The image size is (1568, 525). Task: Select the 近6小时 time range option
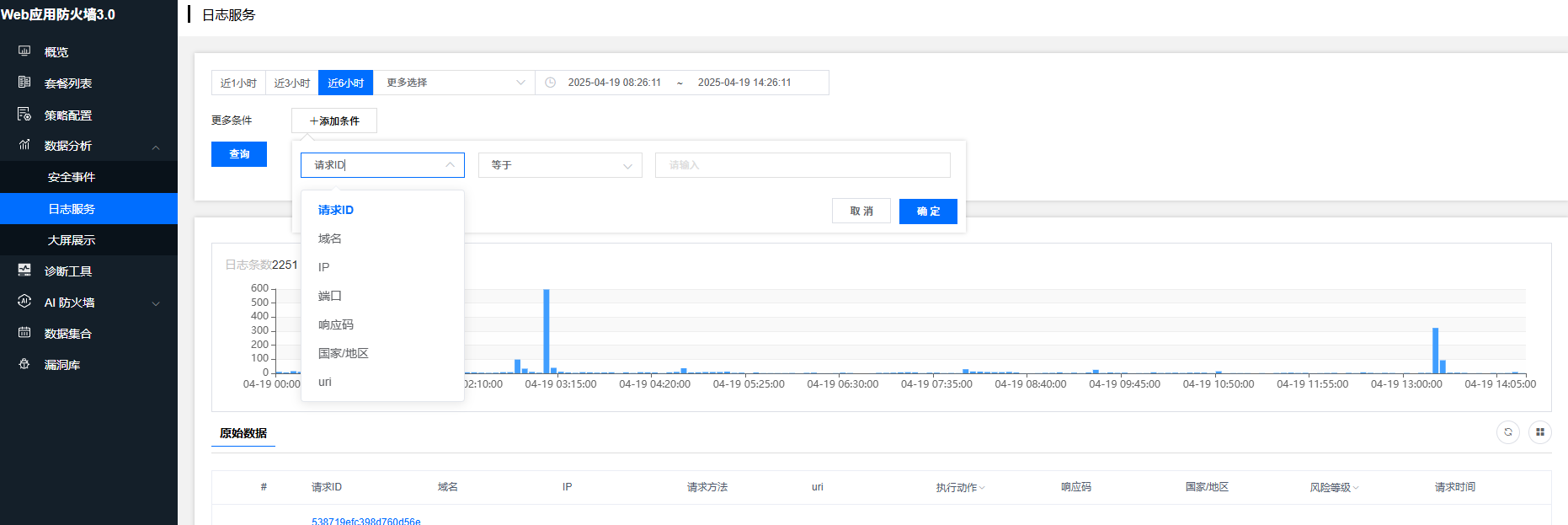click(x=345, y=83)
